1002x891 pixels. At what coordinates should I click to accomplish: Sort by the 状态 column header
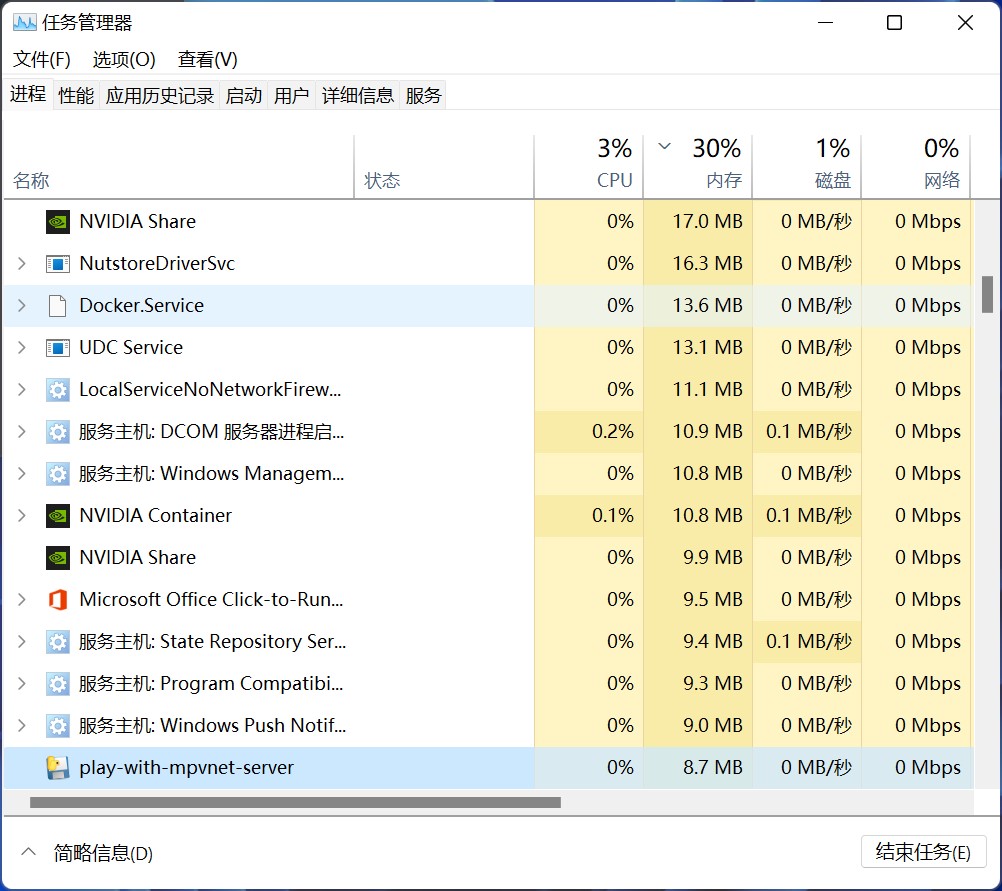click(443, 167)
